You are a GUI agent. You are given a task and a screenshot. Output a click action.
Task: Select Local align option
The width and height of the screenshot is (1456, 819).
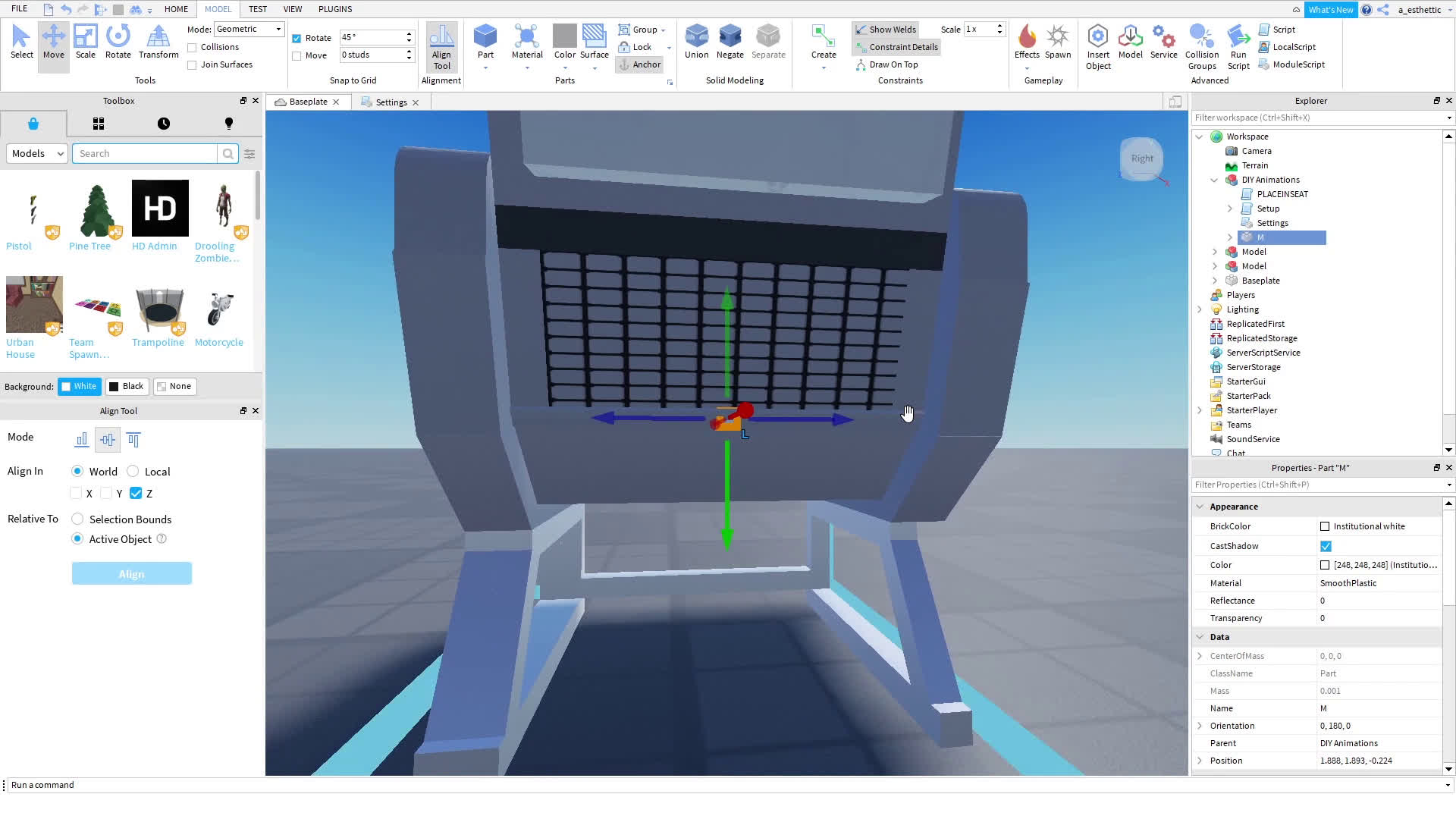coord(133,471)
